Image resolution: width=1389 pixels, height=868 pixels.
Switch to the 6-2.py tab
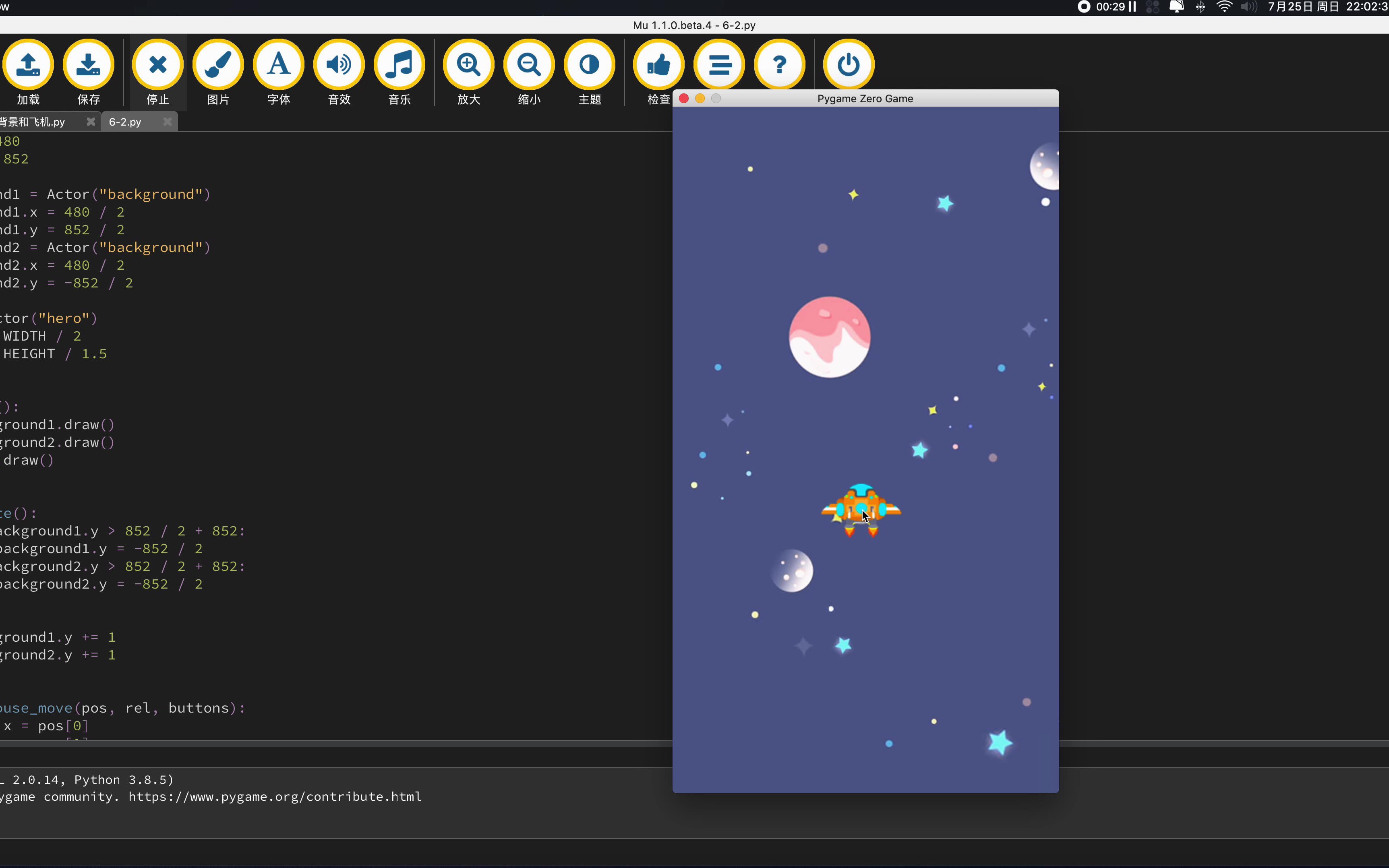pos(125,122)
